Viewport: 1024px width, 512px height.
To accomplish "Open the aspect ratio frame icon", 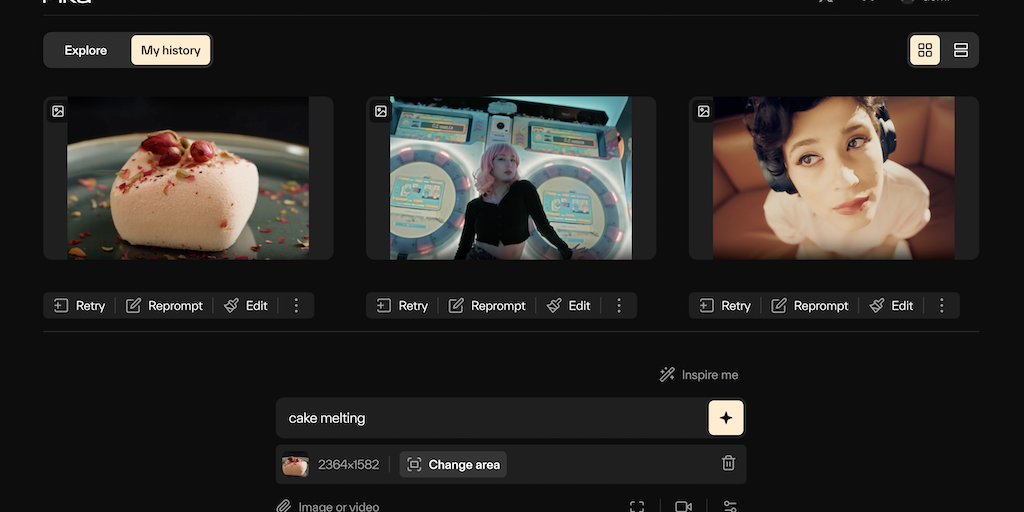I will coord(637,506).
